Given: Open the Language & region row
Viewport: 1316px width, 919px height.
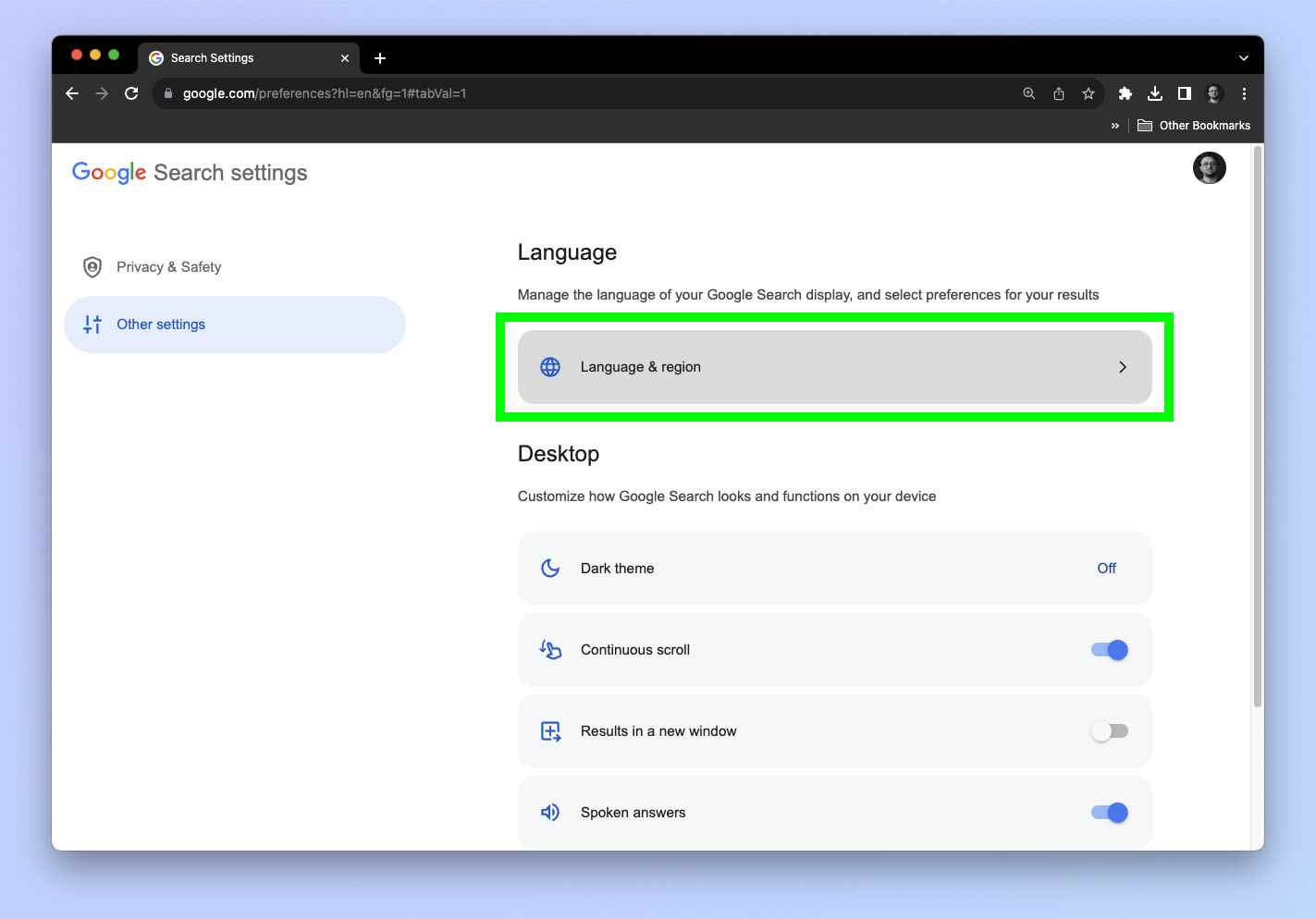Looking at the screenshot, I should tap(835, 367).
